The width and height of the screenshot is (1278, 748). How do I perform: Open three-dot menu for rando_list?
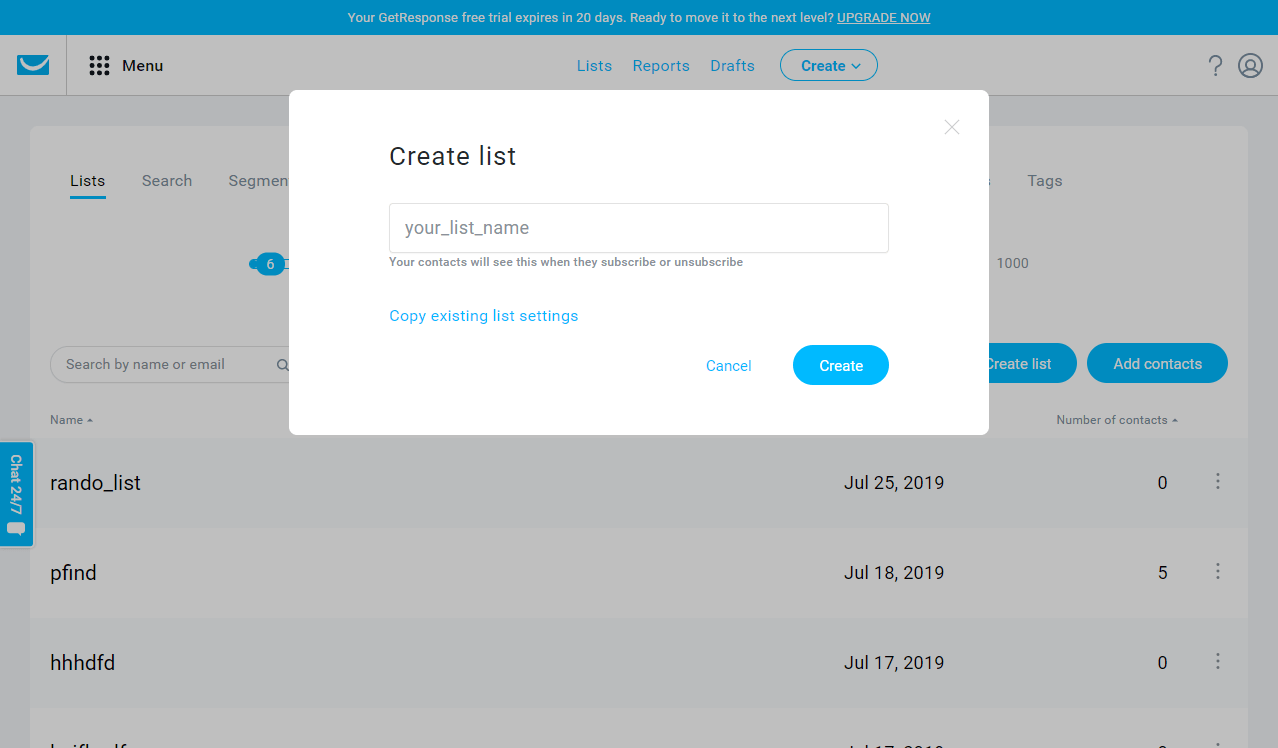pyautogui.click(x=1218, y=481)
